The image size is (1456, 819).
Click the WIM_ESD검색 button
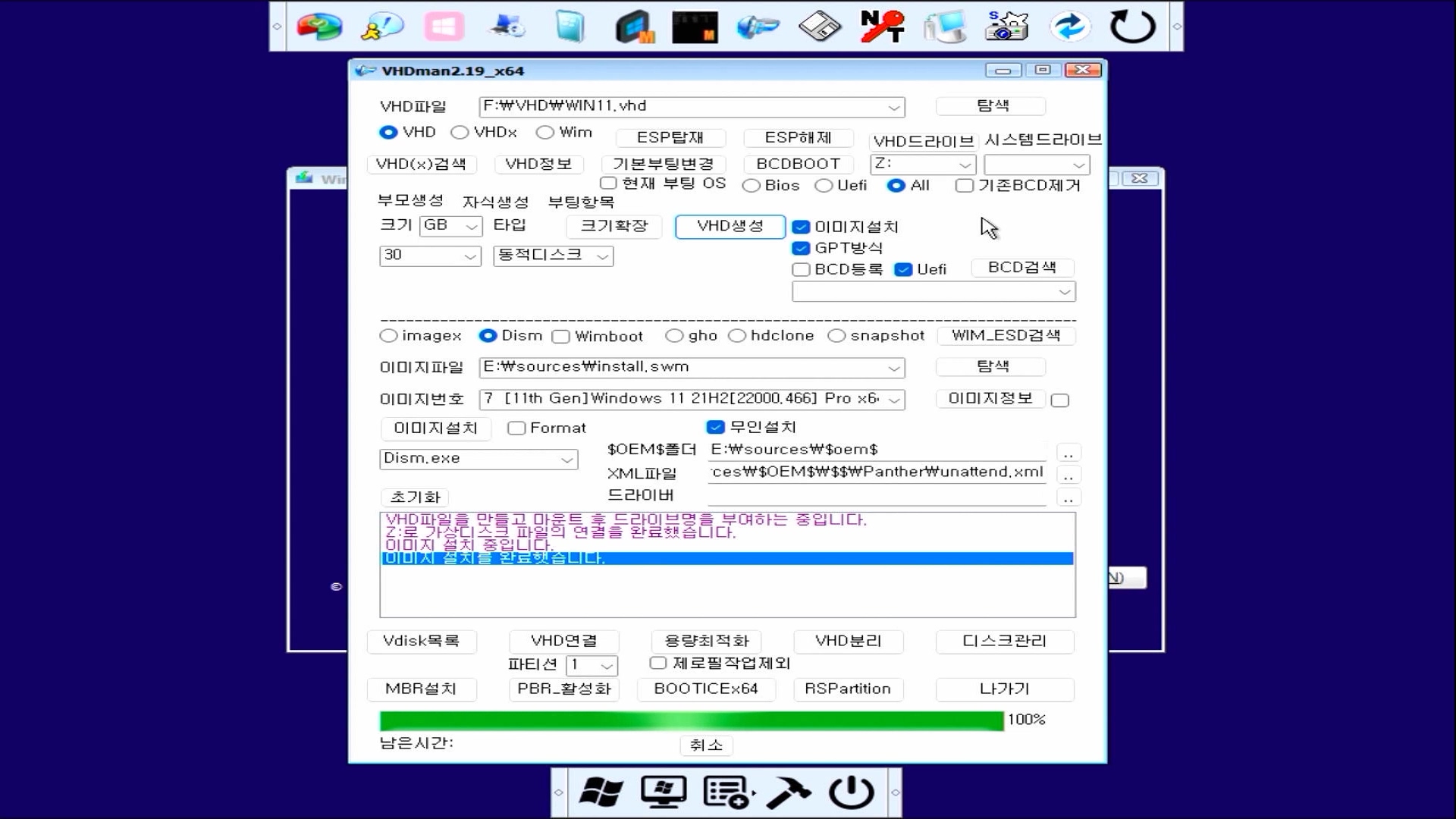tap(1006, 335)
